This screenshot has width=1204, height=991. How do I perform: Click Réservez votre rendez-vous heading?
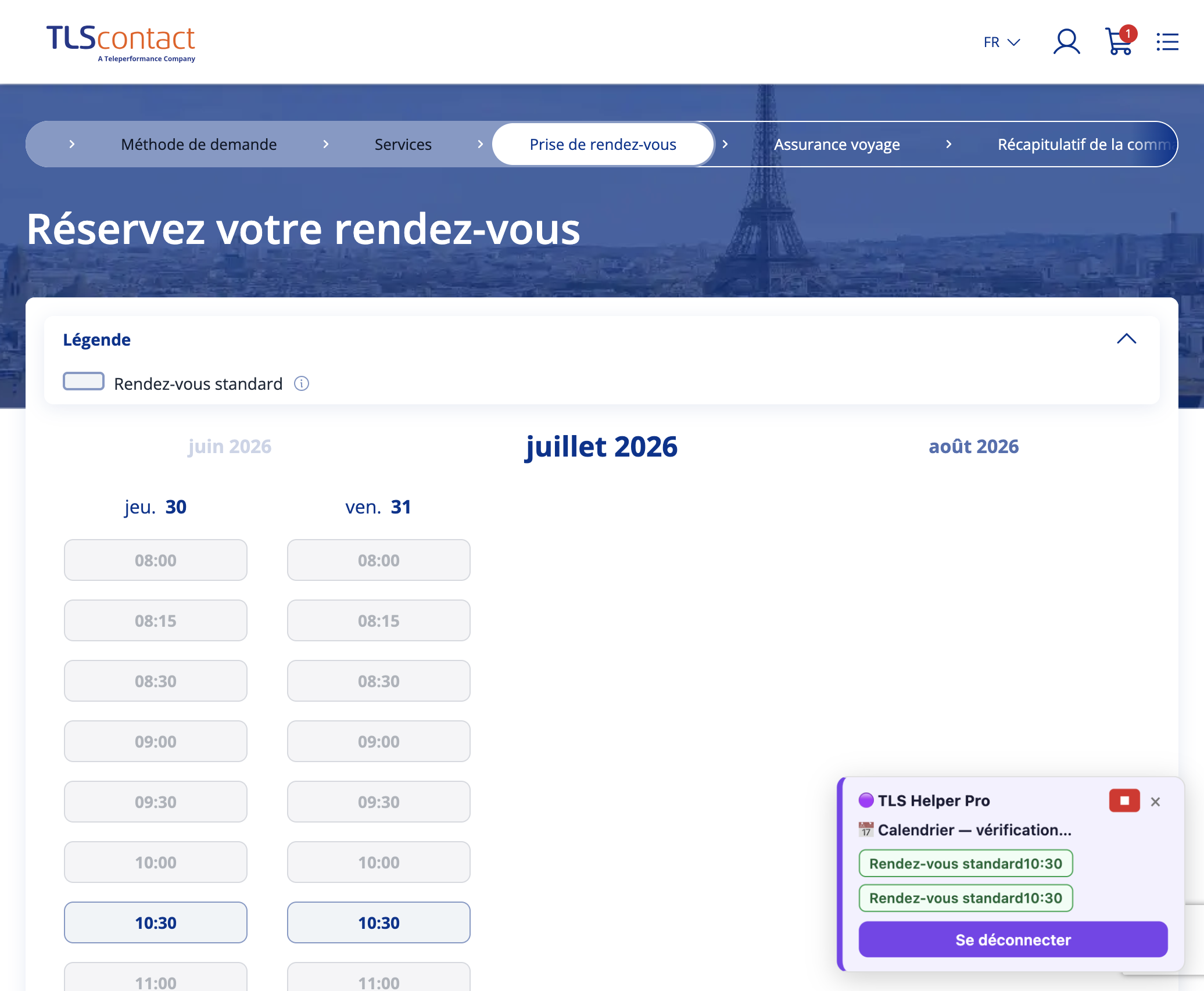click(x=303, y=229)
